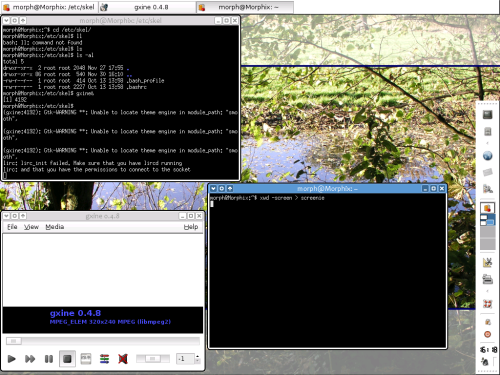Toggle the mute speaker in gxine
This screenshot has width=500, height=375.
coord(123,359)
